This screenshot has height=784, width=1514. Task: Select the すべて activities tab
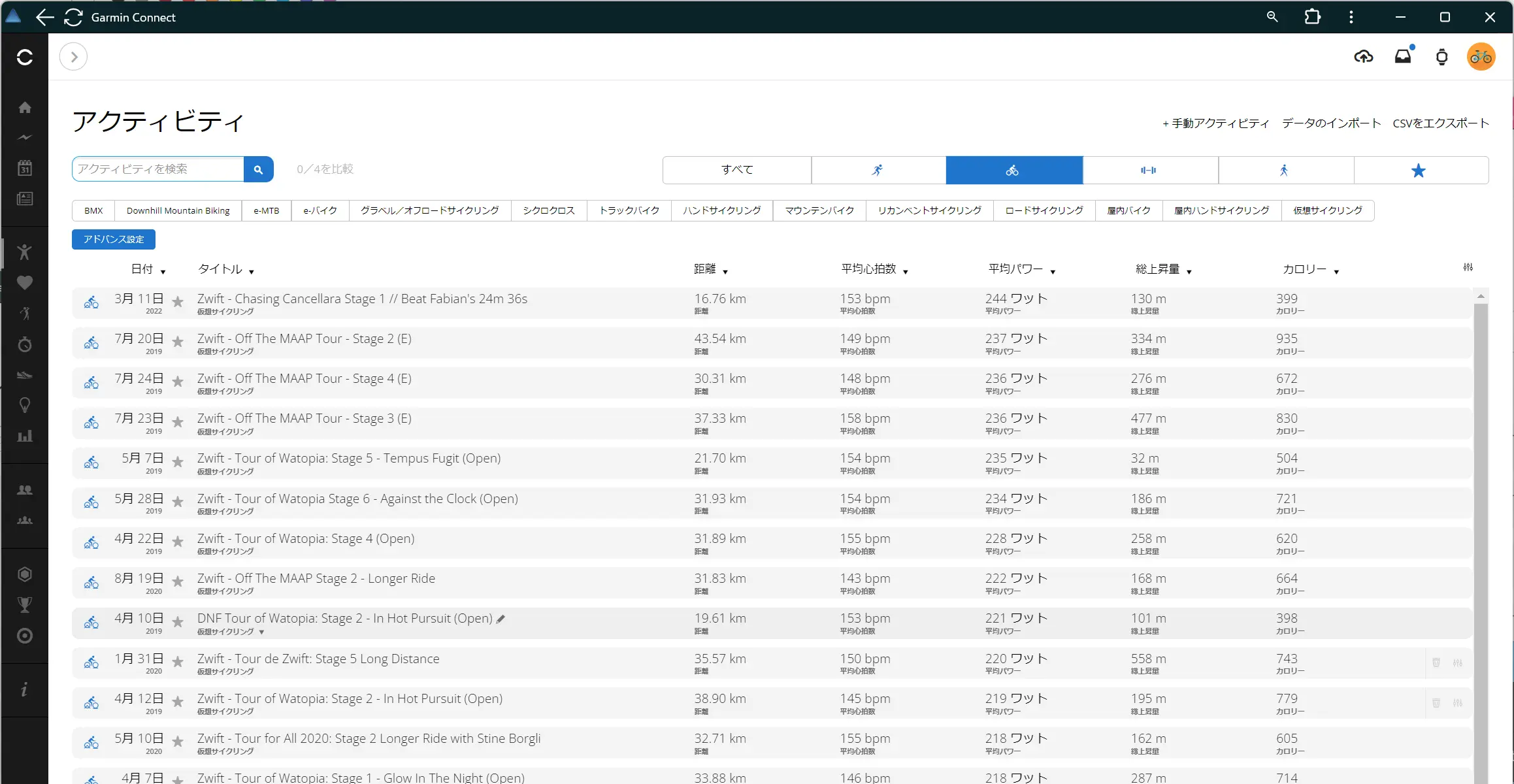click(737, 170)
